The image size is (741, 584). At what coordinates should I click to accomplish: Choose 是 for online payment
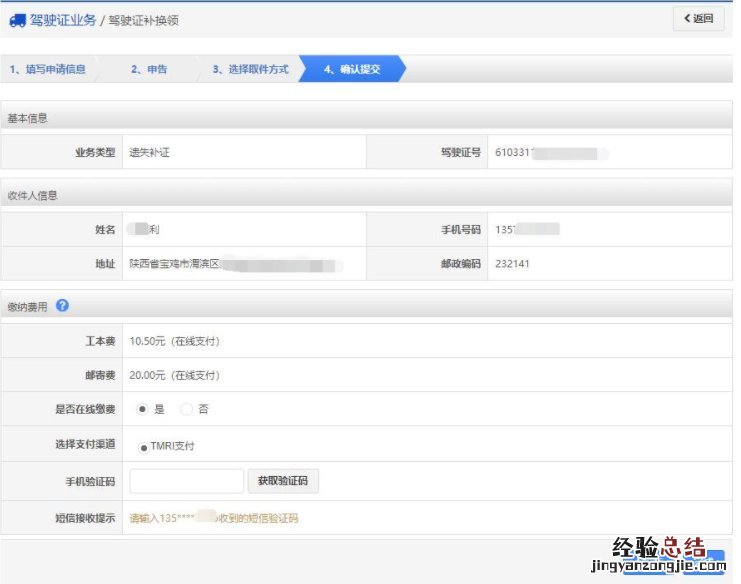141,409
